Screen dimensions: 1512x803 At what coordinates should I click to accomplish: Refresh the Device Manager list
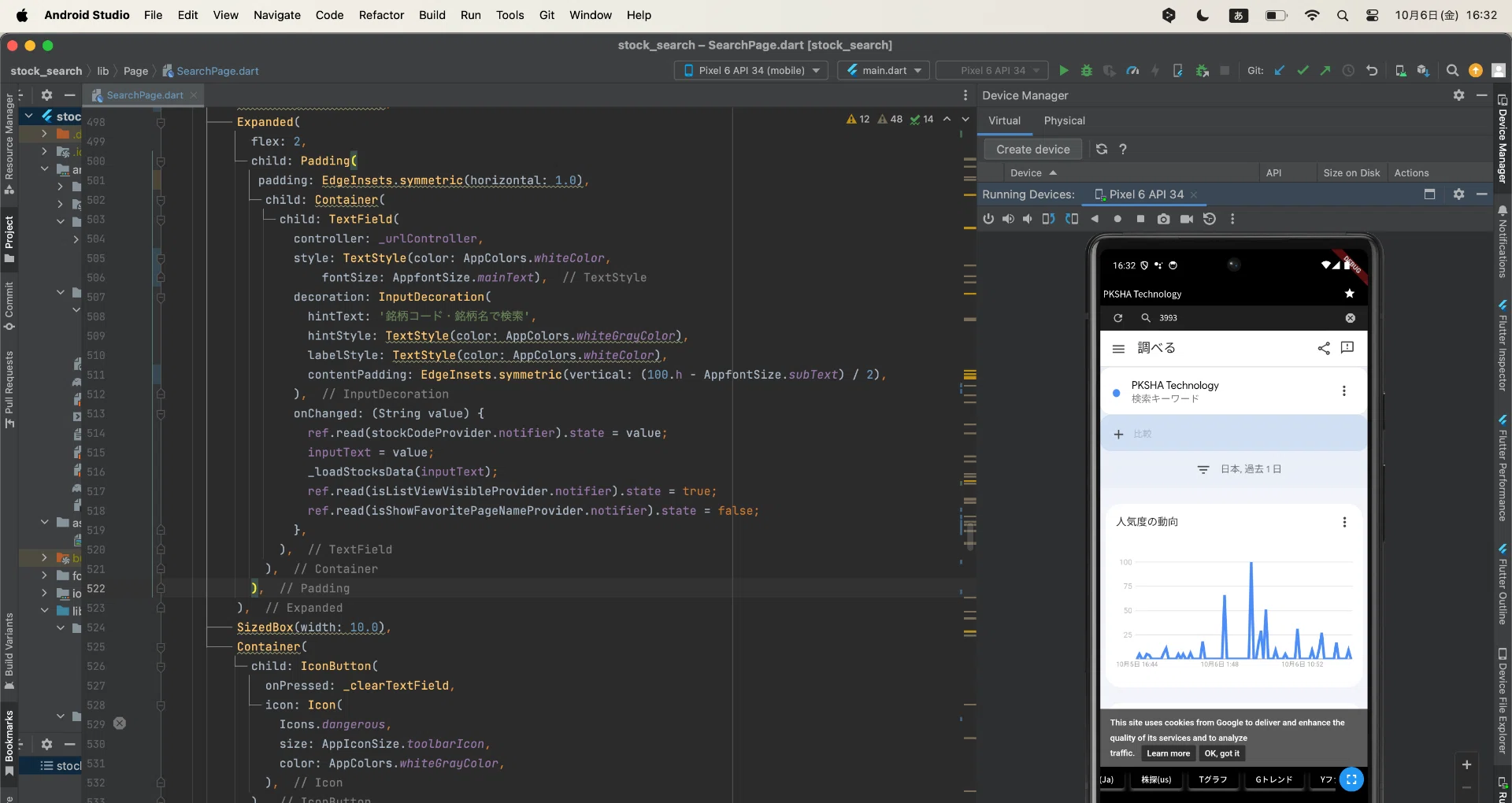click(x=1102, y=149)
